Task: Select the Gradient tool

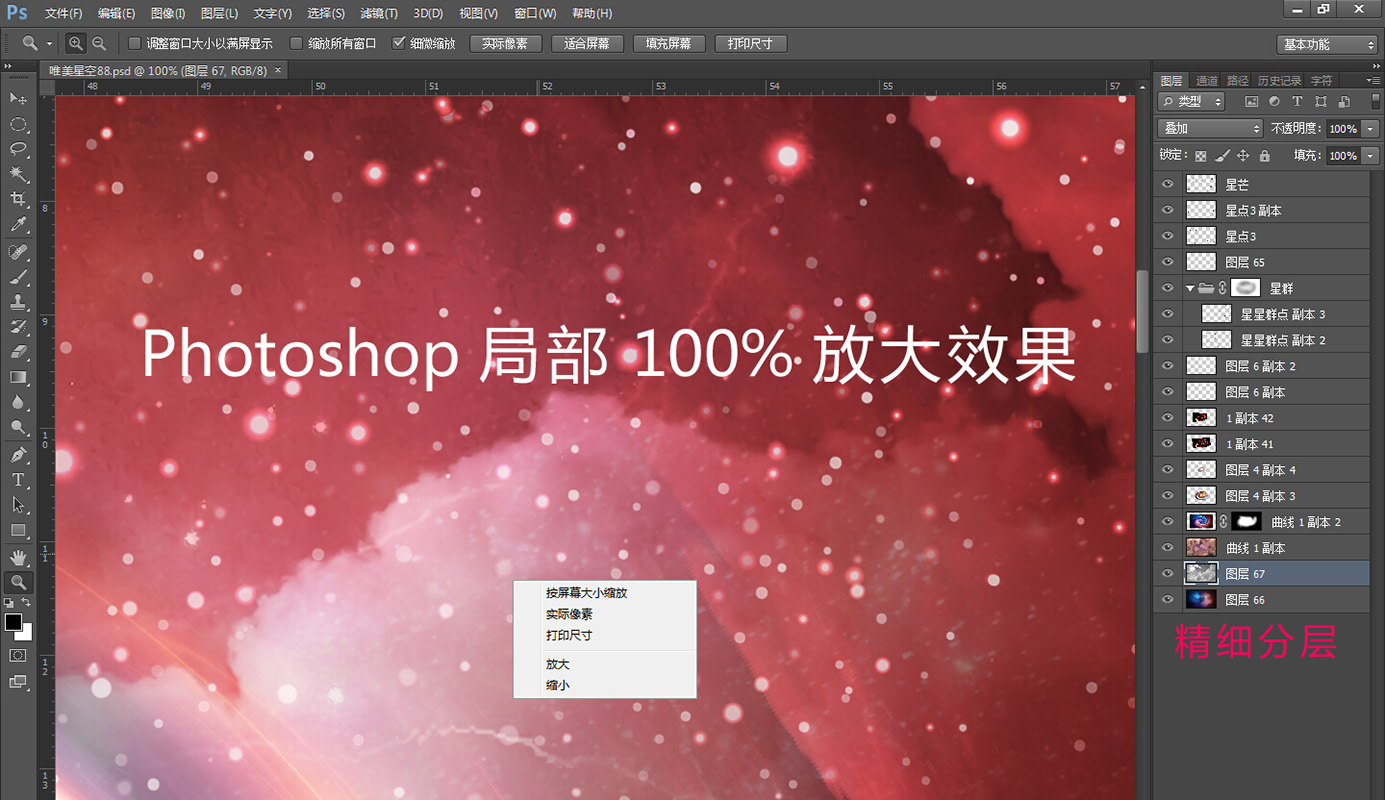Action: click(18, 377)
